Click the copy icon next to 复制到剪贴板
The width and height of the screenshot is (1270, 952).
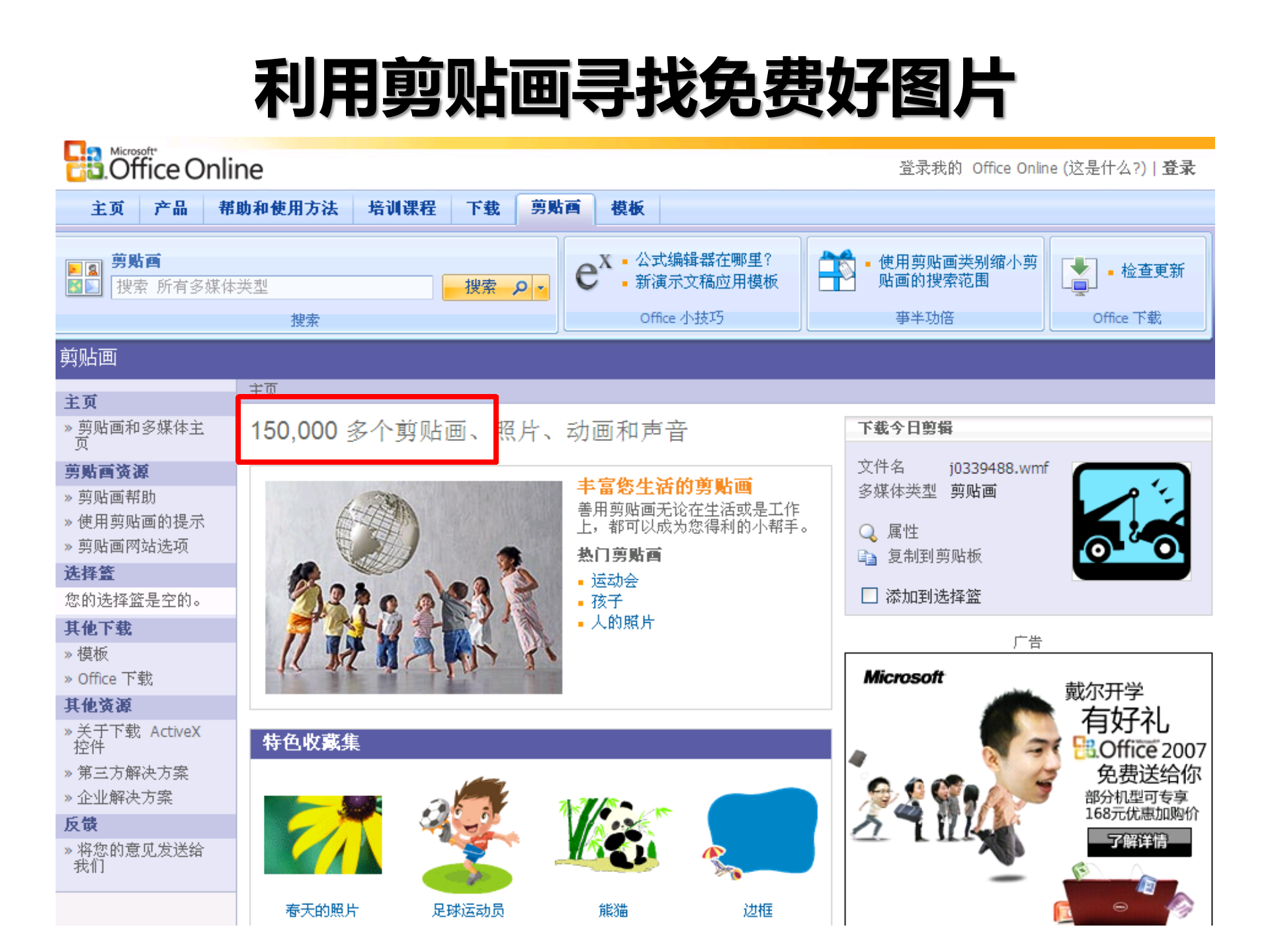coord(866,557)
